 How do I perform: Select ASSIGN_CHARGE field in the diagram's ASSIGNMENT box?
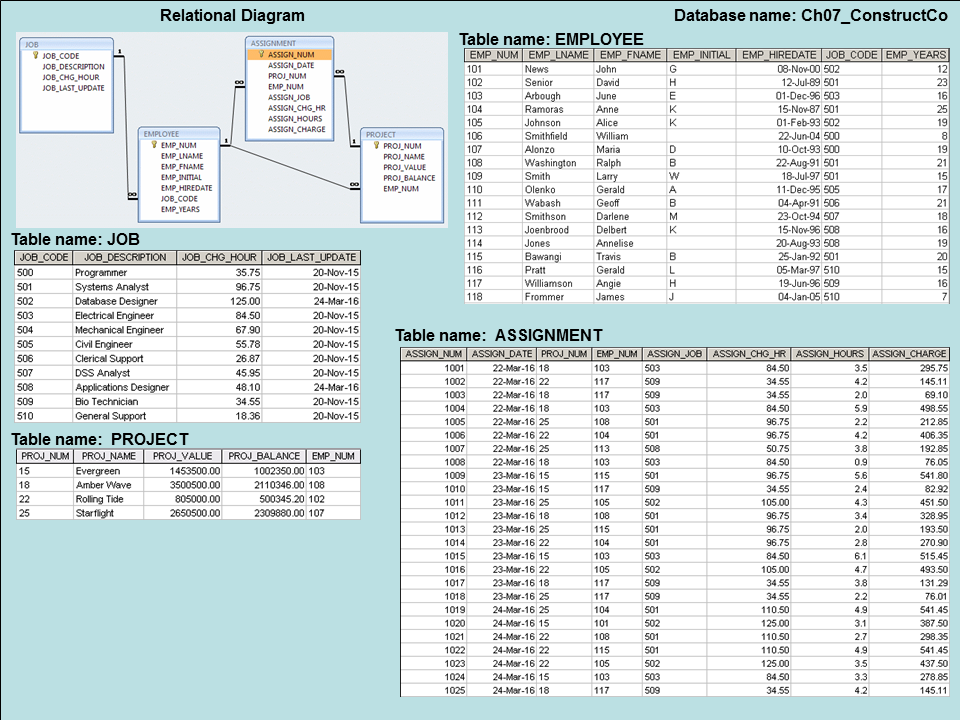(296, 129)
